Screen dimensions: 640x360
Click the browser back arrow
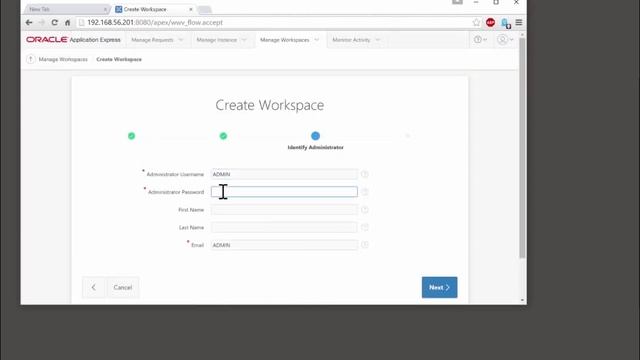coord(29,23)
